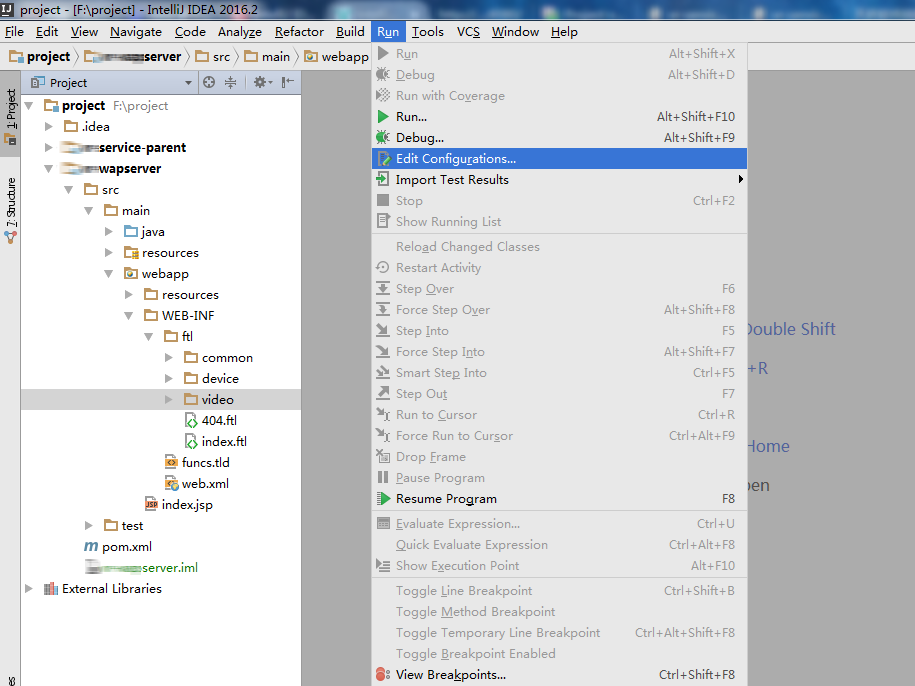This screenshot has height=686, width=915.
Task: Click the funcs.tld file icon
Action: pyautogui.click(x=171, y=463)
